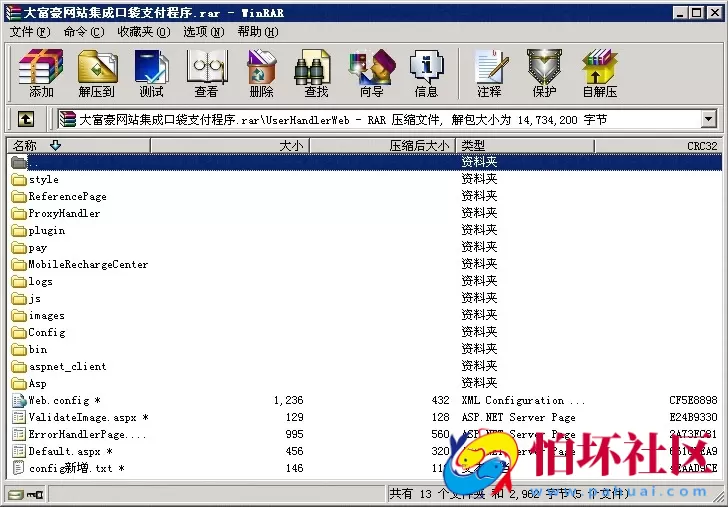The height and width of the screenshot is (507, 728).
Task: Click the 注释 (Comment) toolbar icon
Action: tap(489, 73)
